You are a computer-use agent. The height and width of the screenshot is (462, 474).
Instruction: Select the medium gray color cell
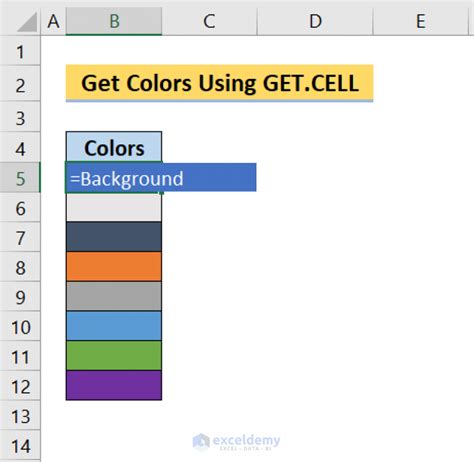point(114,296)
